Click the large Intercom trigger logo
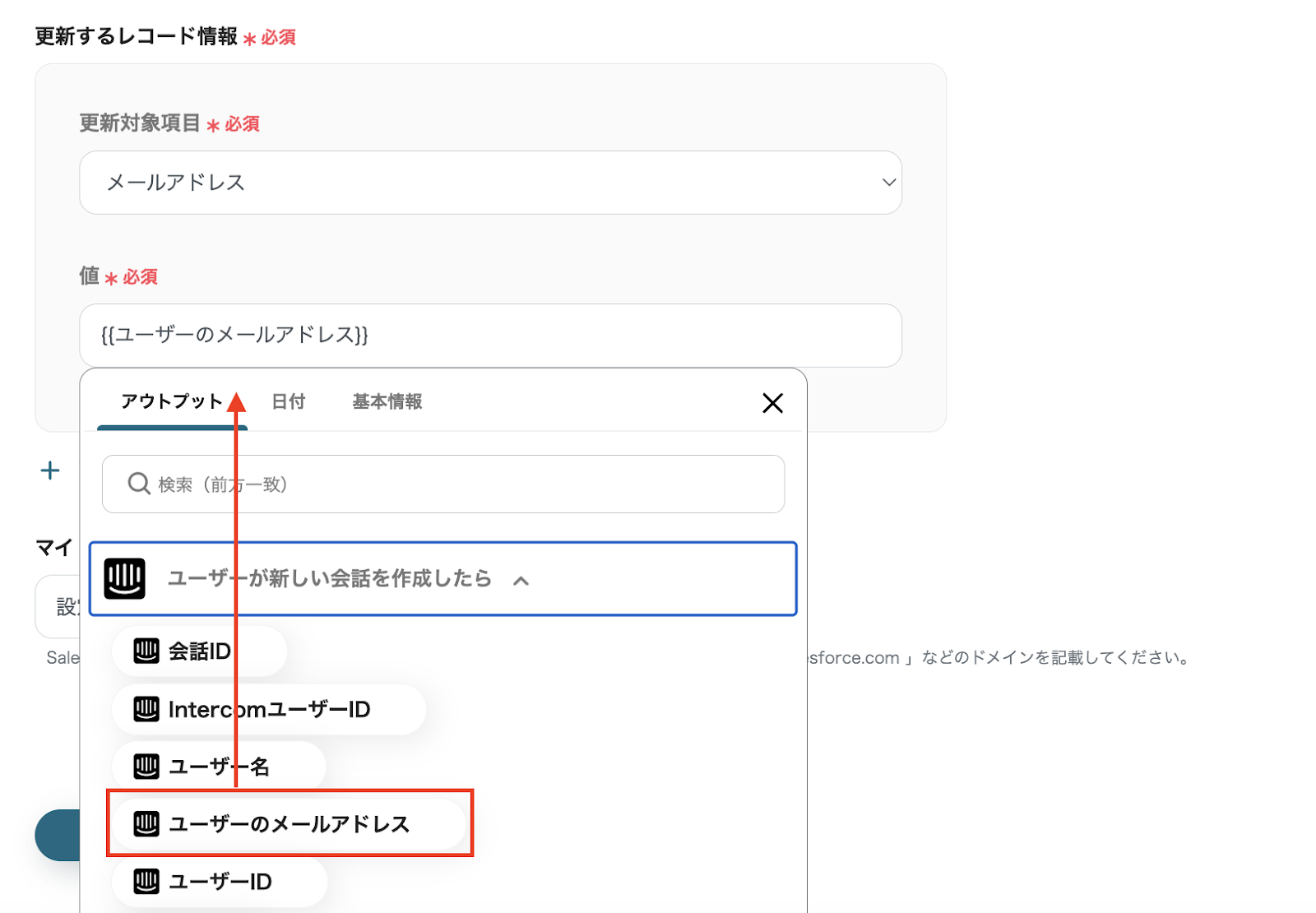 coord(125,578)
